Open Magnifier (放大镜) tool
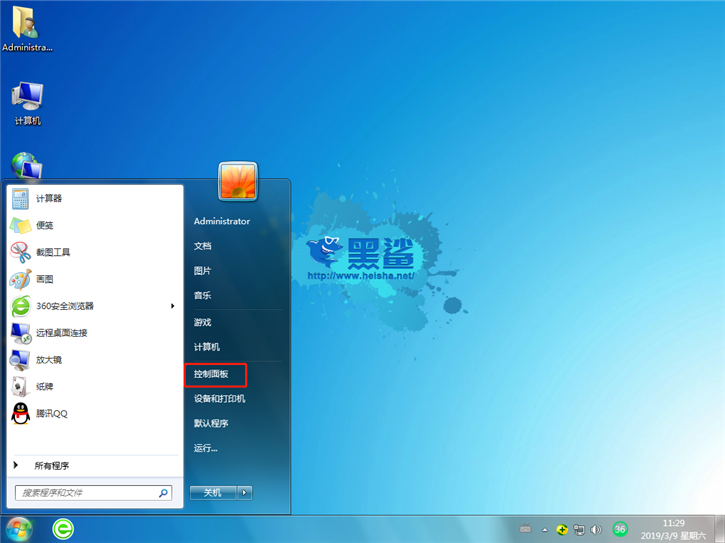 (49, 359)
